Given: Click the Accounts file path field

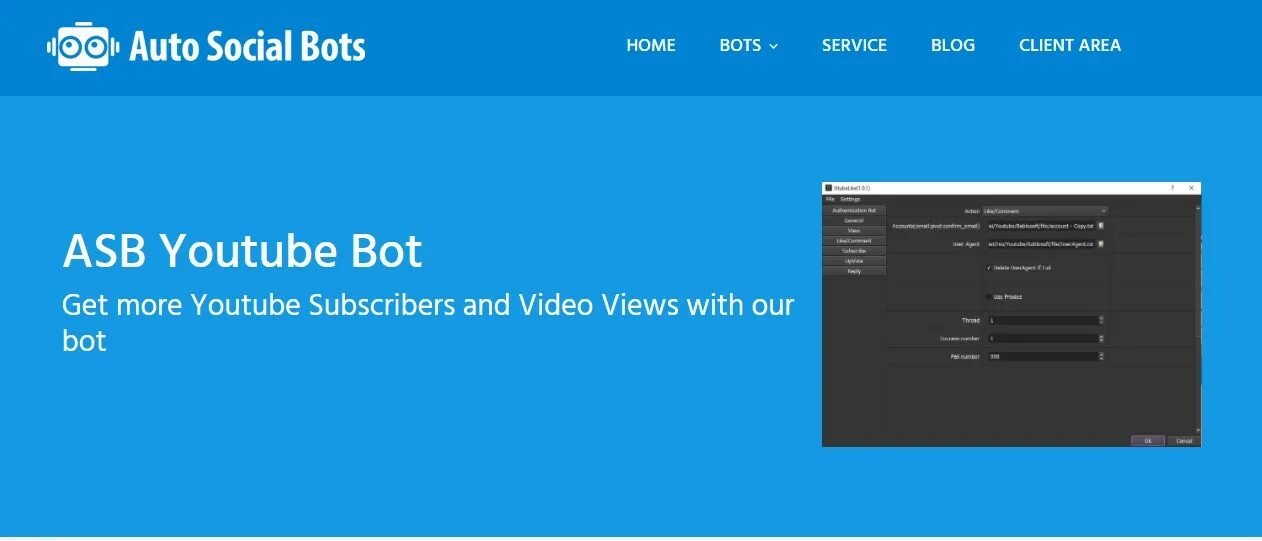Looking at the screenshot, I should click(x=1039, y=226).
